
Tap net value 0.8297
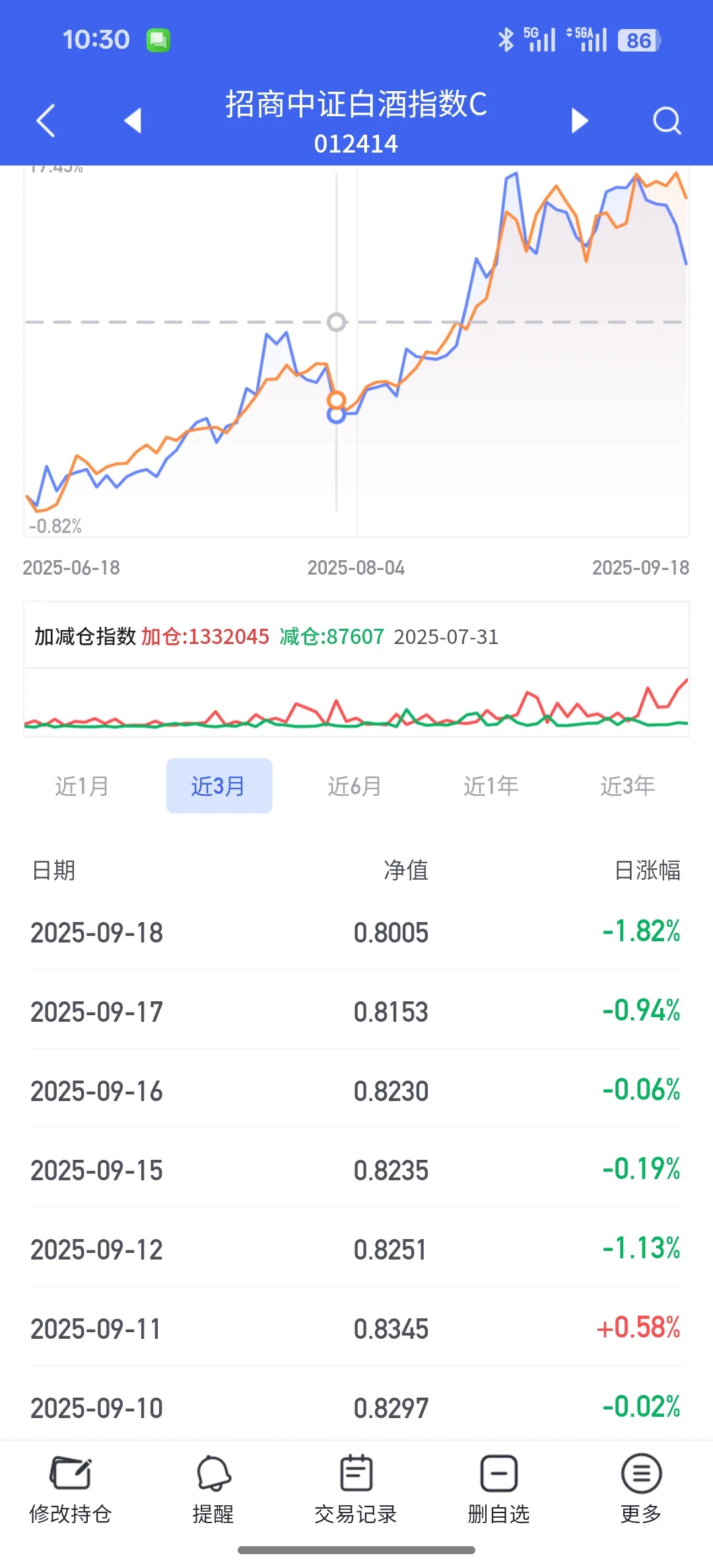pyautogui.click(x=391, y=1409)
